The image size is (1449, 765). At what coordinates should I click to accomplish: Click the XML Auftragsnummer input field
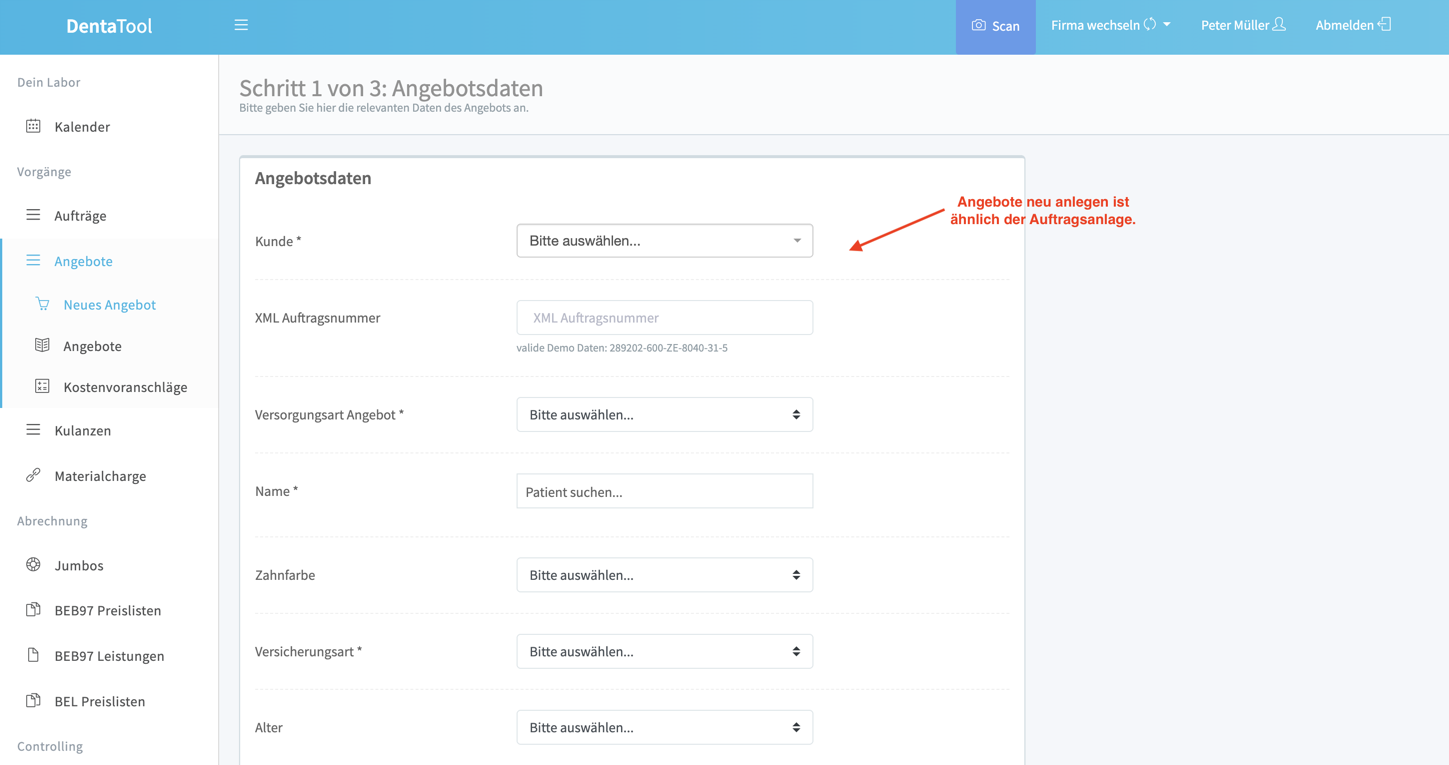click(664, 318)
